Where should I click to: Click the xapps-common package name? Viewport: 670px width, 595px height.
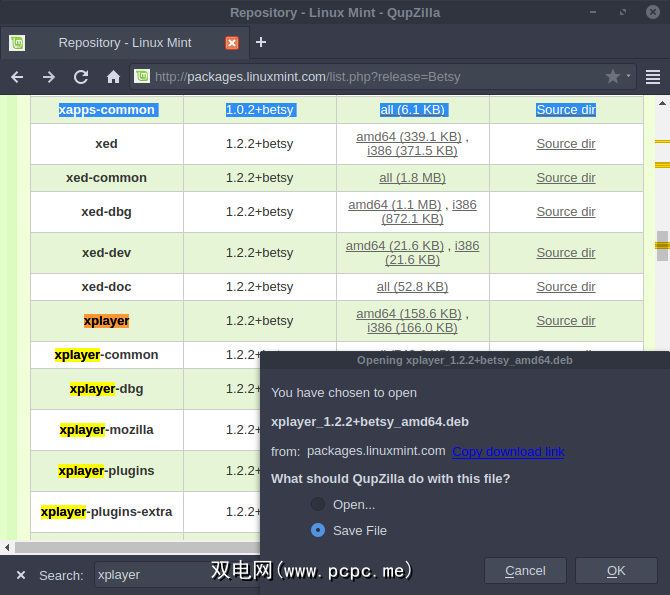106,110
